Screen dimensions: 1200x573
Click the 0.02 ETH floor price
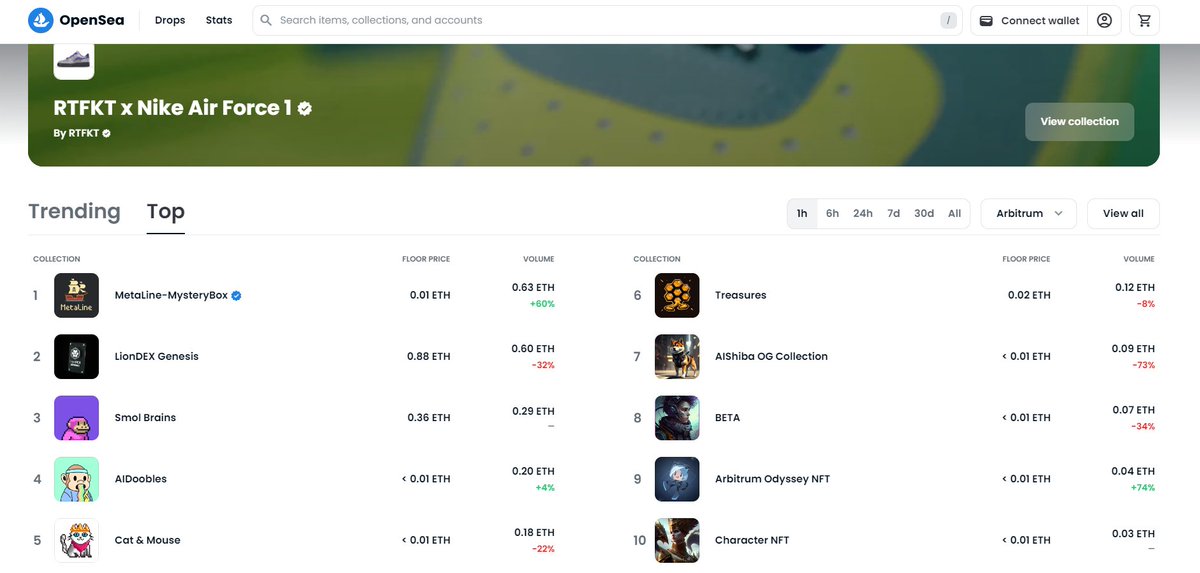[x=1029, y=295]
